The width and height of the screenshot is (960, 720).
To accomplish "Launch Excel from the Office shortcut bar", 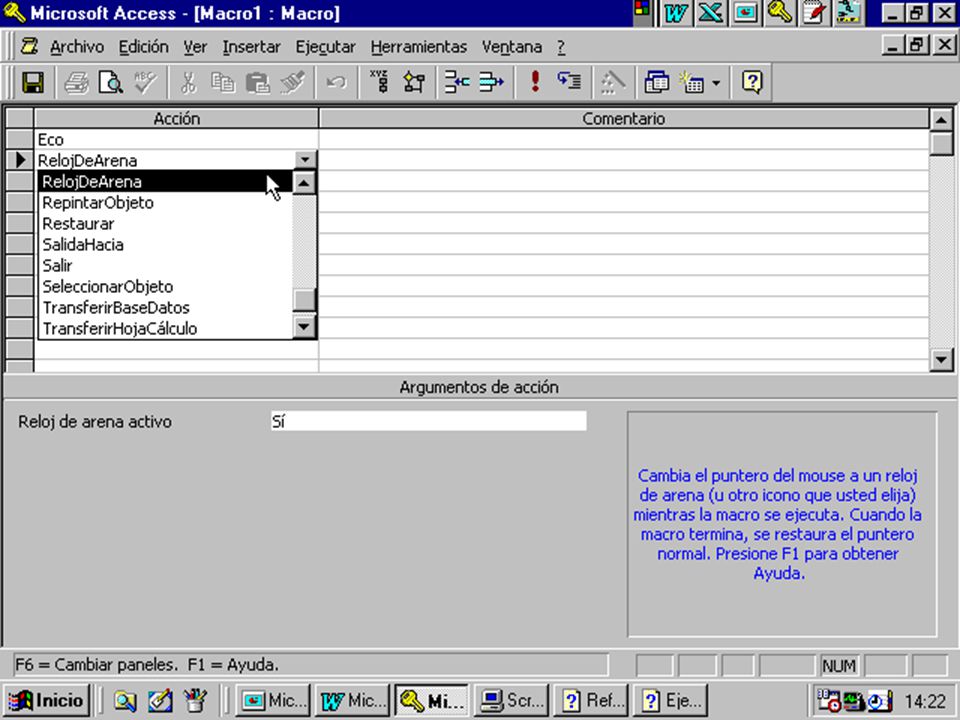I will pos(710,13).
